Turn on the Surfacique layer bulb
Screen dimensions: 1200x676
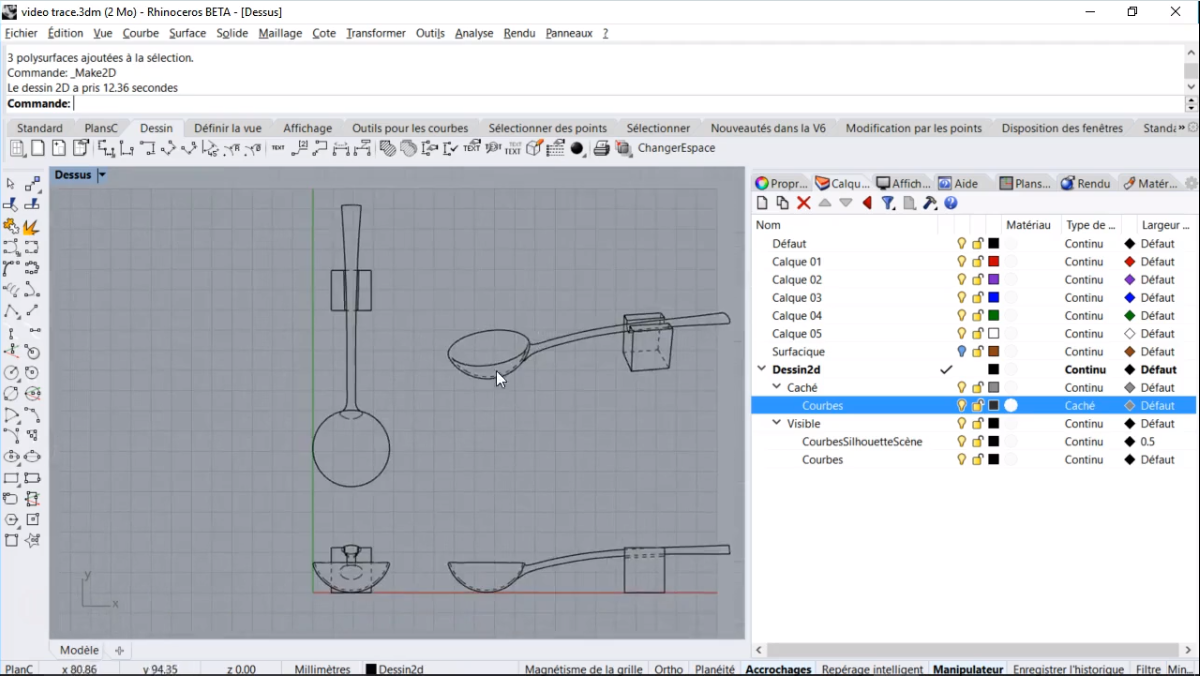[x=962, y=352]
